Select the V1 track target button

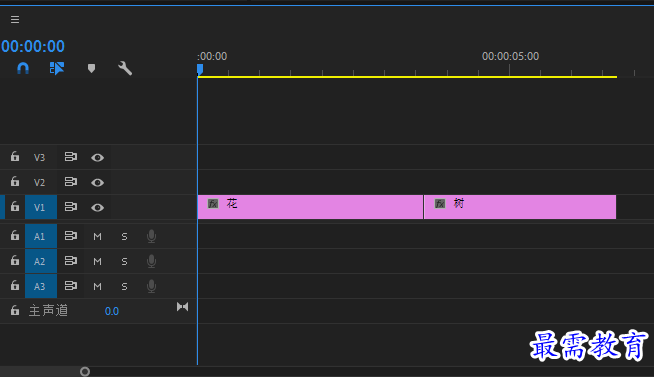(40, 207)
